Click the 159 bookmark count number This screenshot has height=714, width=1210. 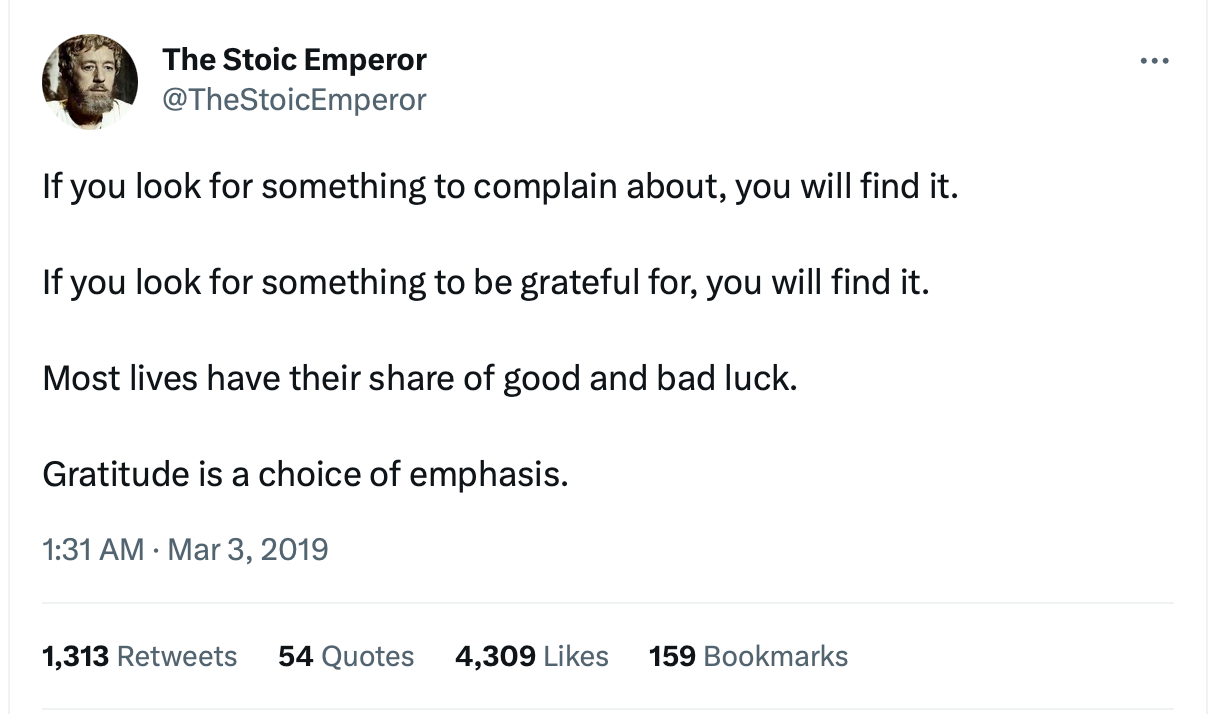click(672, 656)
